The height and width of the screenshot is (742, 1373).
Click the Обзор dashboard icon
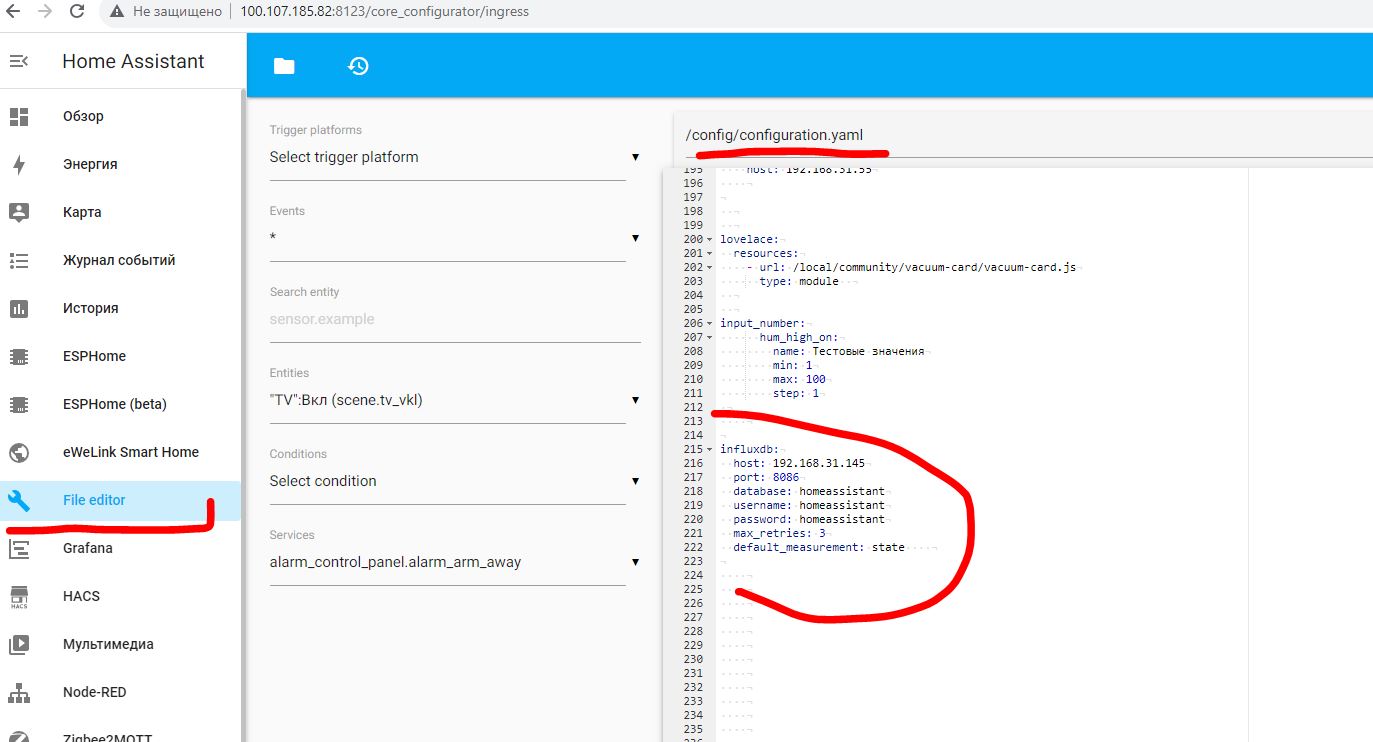pyautogui.click(x=19, y=116)
